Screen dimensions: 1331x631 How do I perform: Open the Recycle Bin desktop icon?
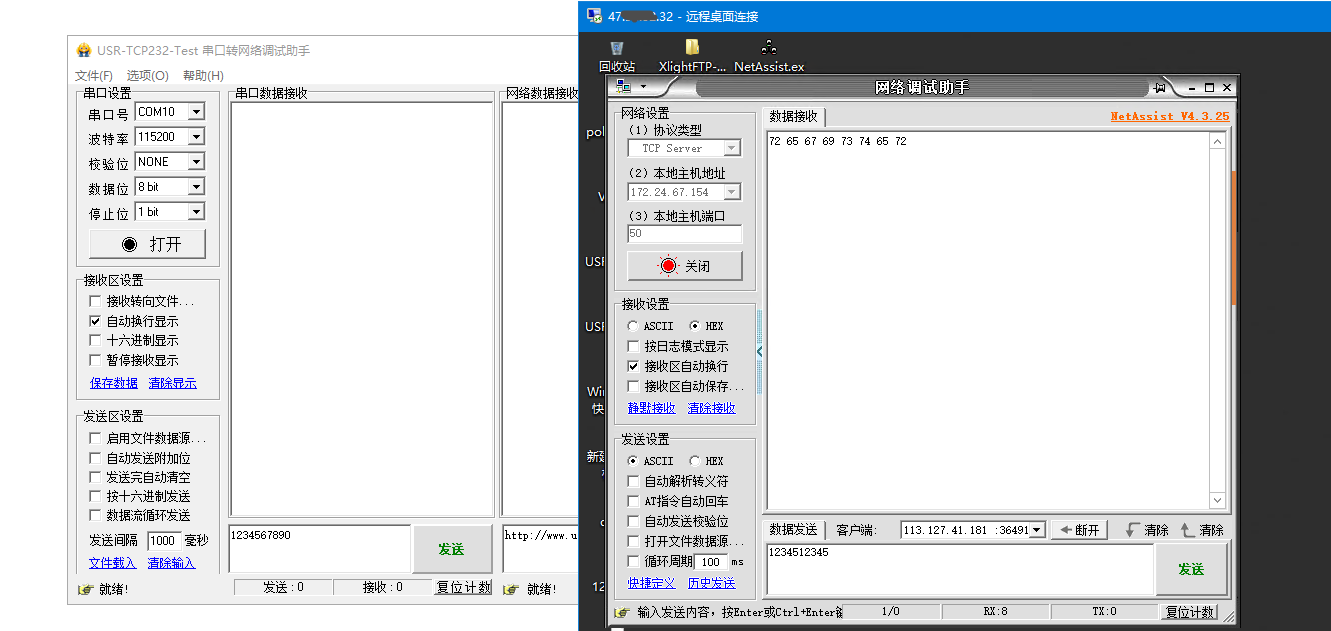tap(617, 49)
